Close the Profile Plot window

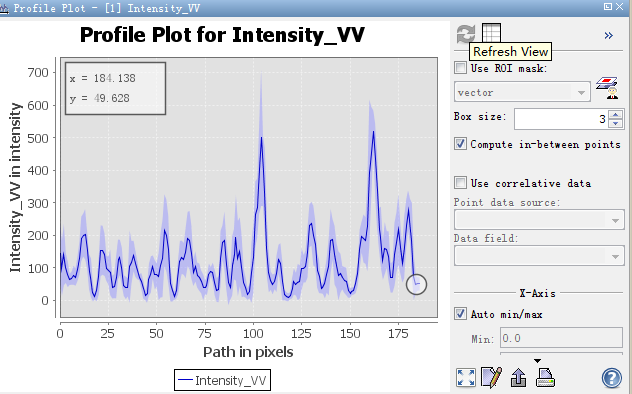click(620, 6)
